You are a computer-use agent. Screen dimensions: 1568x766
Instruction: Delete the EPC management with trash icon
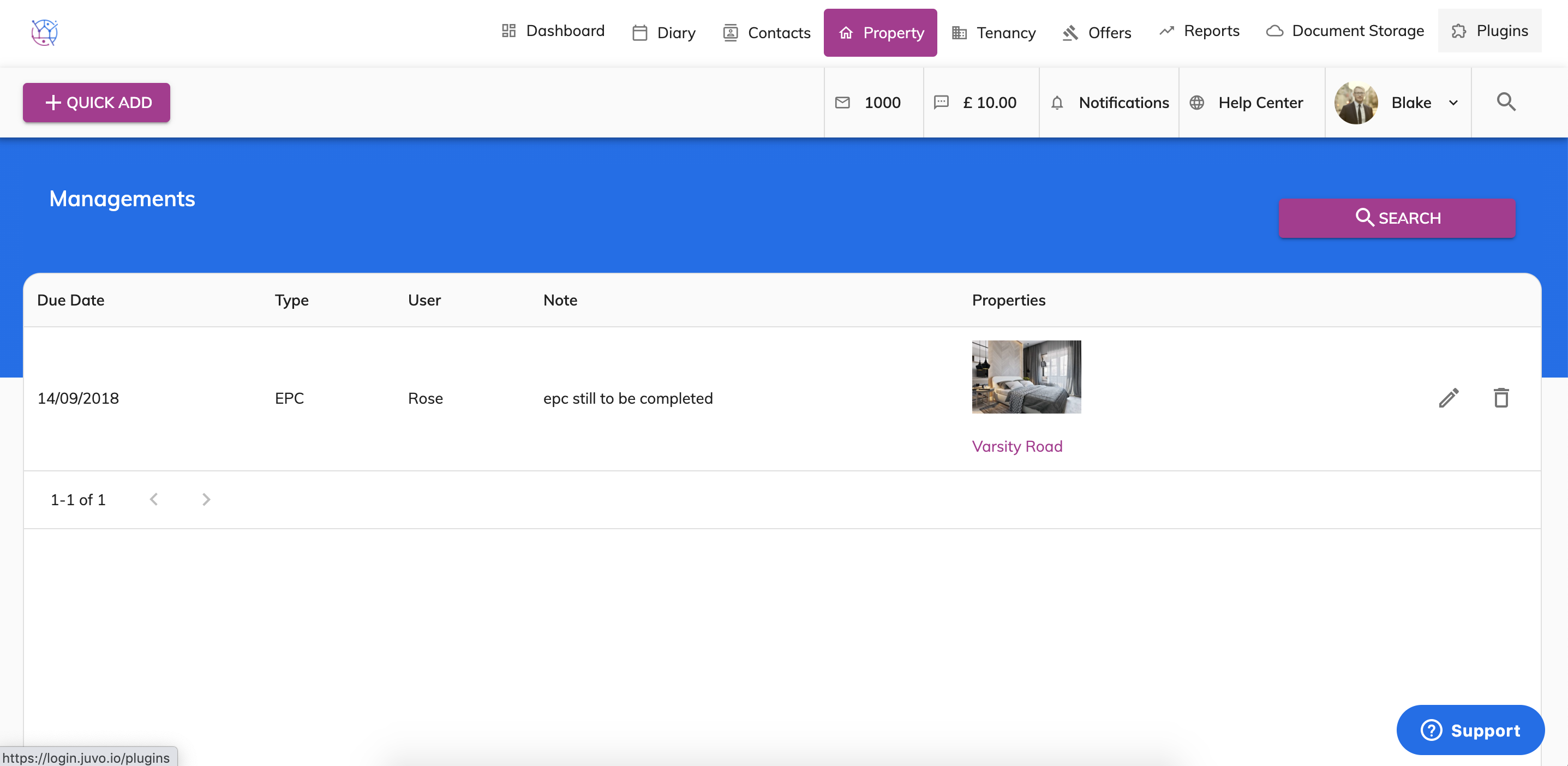coord(1501,398)
